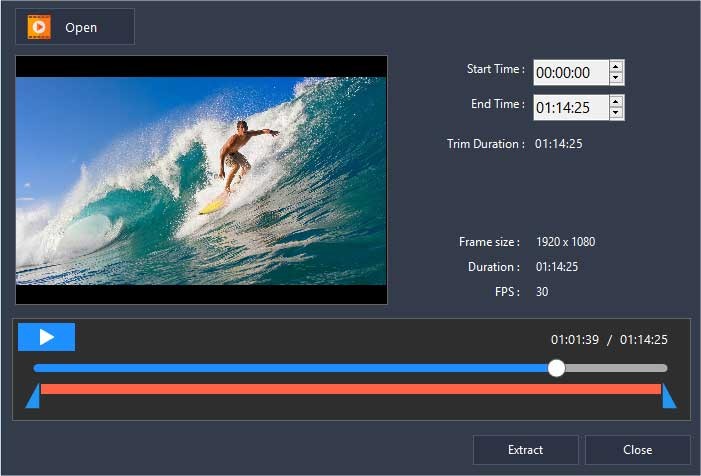Click the gray unplayed part of seek bar

point(616,368)
